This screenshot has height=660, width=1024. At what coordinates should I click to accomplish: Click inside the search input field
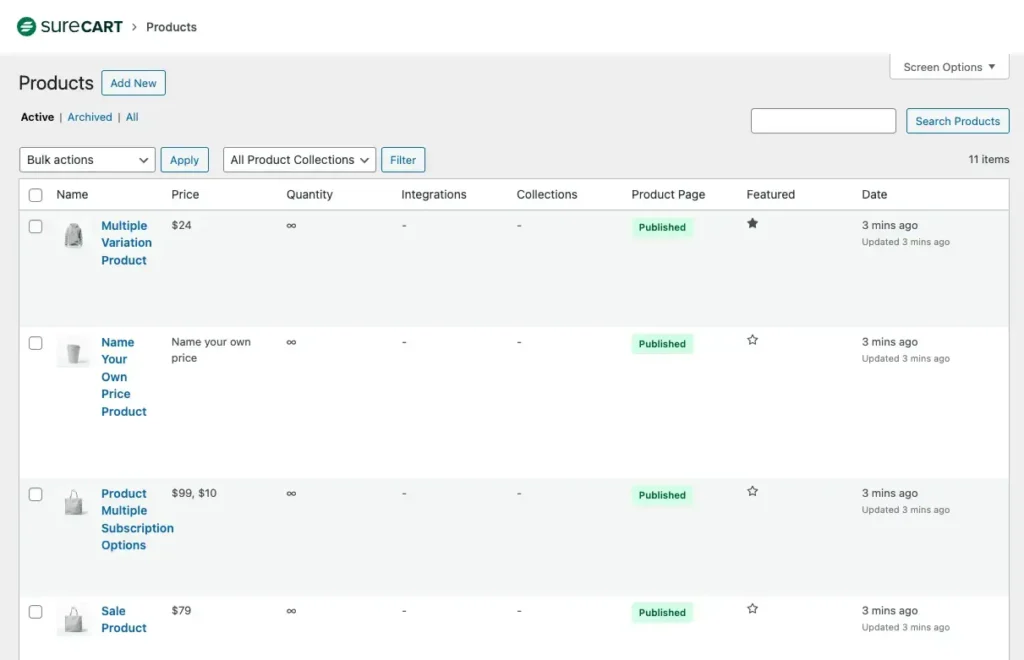pos(822,120)
